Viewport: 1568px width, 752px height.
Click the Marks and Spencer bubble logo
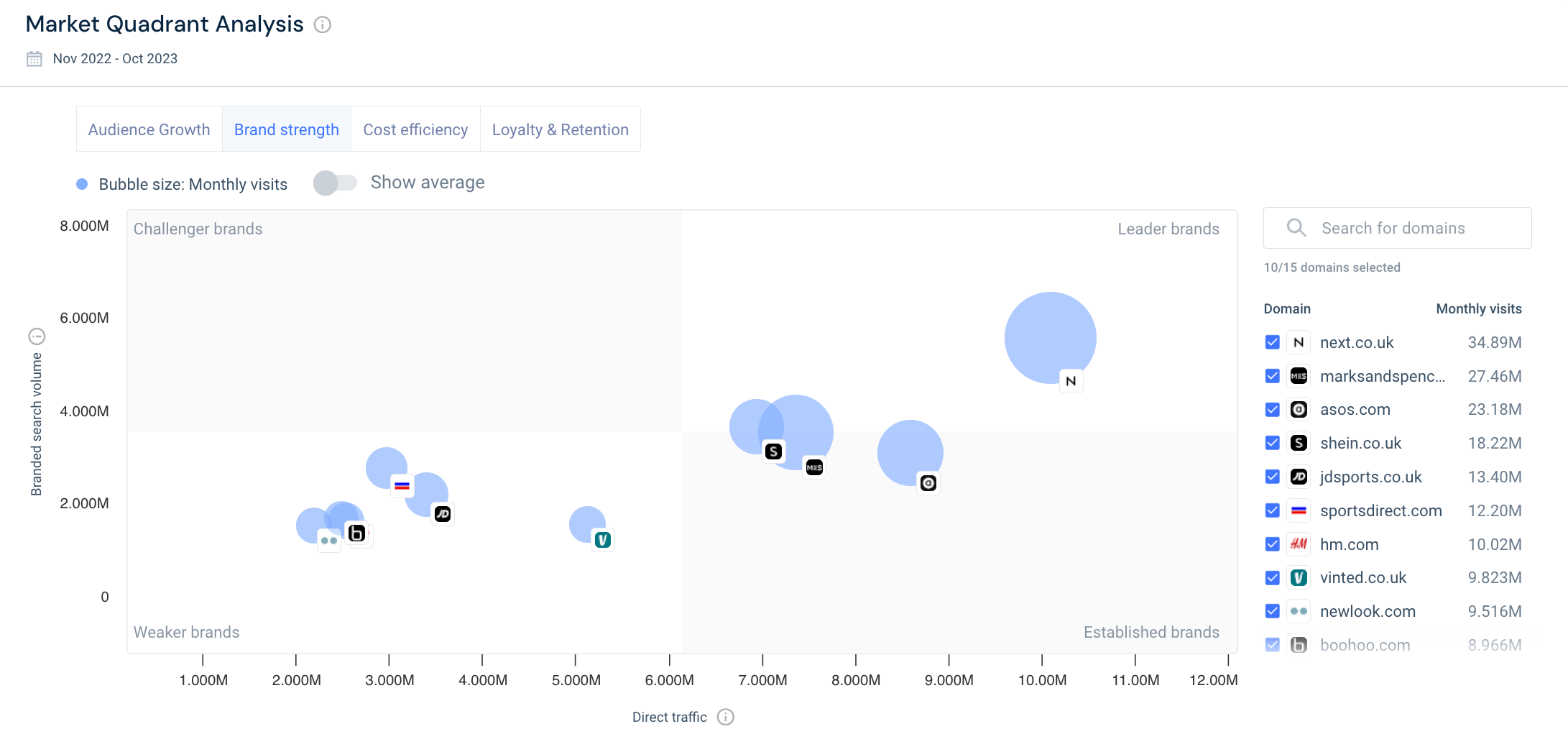(814, 468)
